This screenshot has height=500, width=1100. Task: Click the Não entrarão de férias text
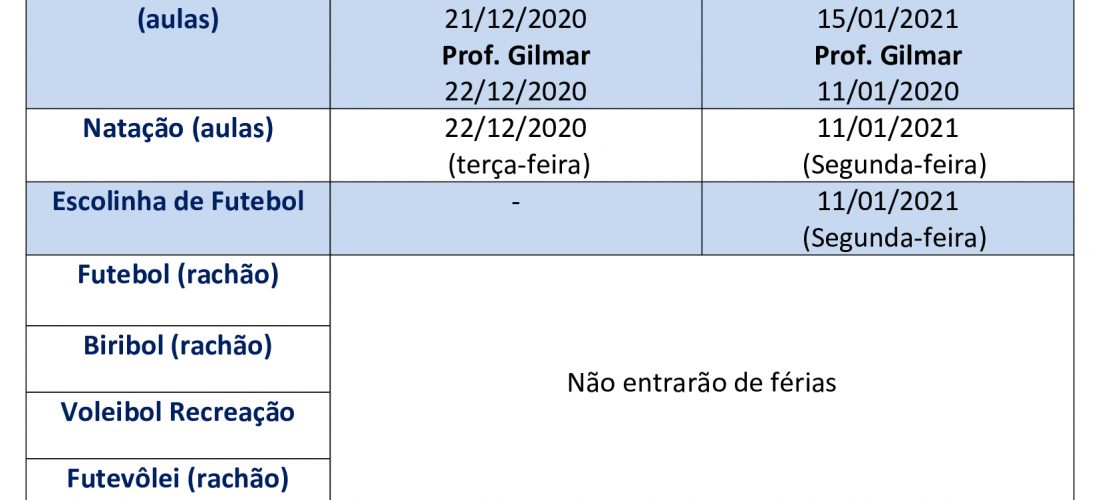tap(702, 384)
